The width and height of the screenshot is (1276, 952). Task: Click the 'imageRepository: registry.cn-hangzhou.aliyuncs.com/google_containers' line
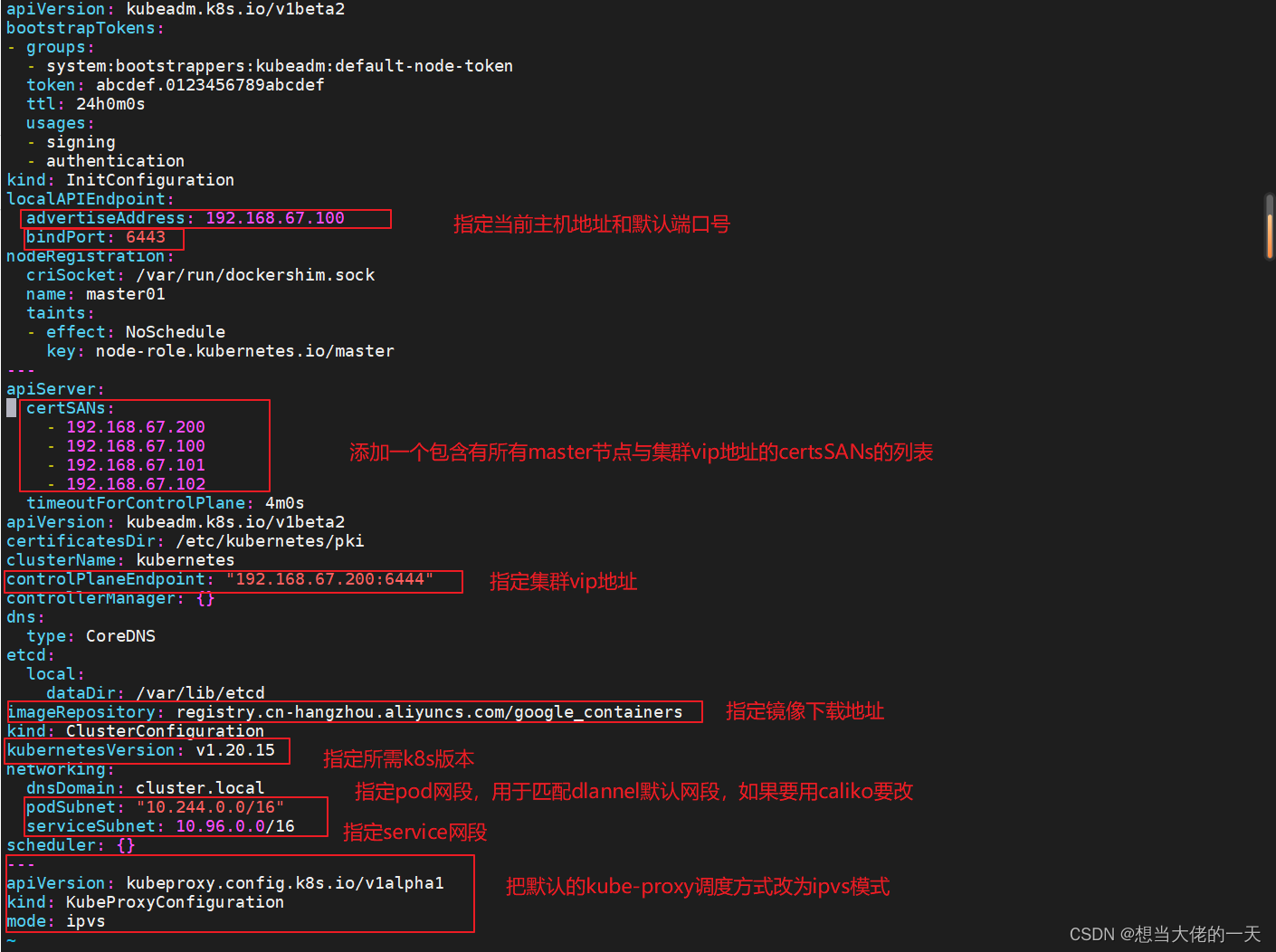coord(345,712)
